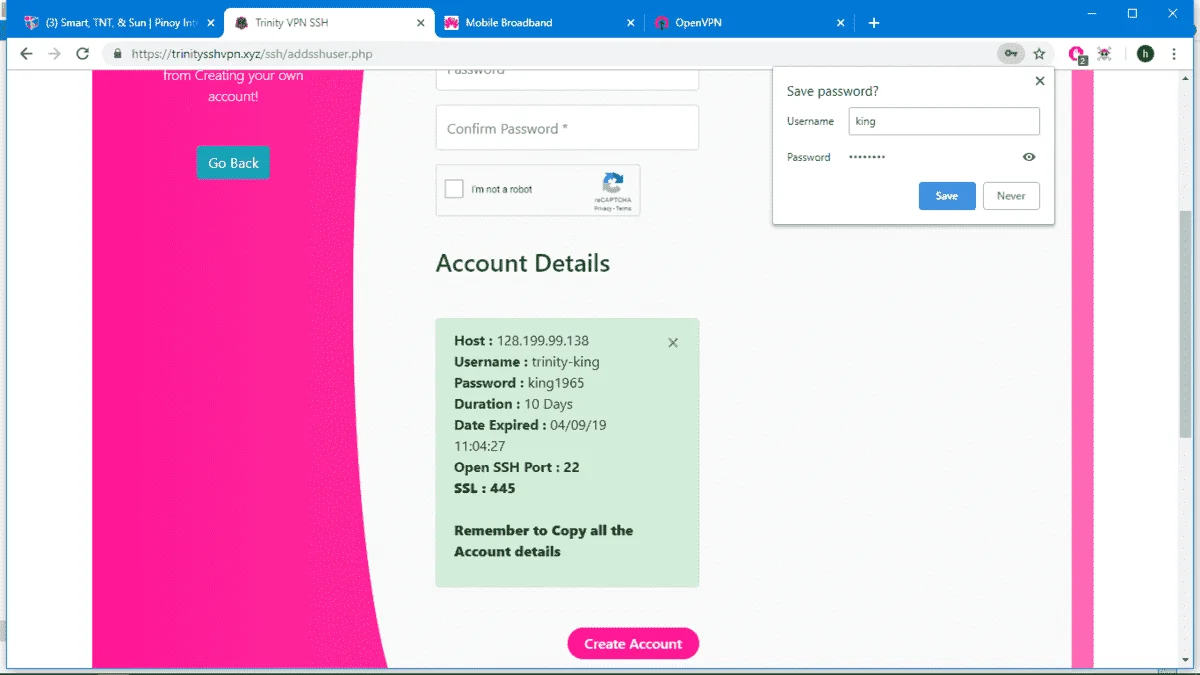
Task: Open the reCAPTCHA Terms link
Action: [624, 208]
